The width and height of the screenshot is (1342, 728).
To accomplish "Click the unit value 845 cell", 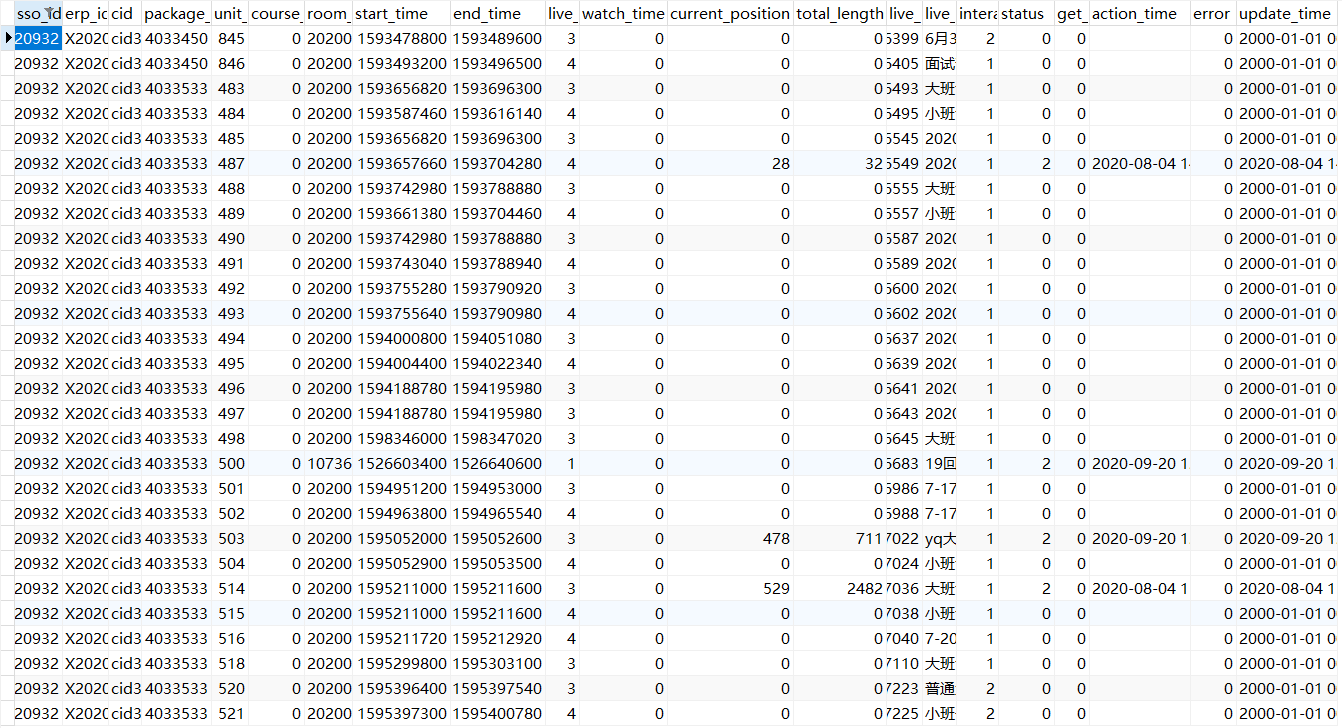I will [229, 38].
